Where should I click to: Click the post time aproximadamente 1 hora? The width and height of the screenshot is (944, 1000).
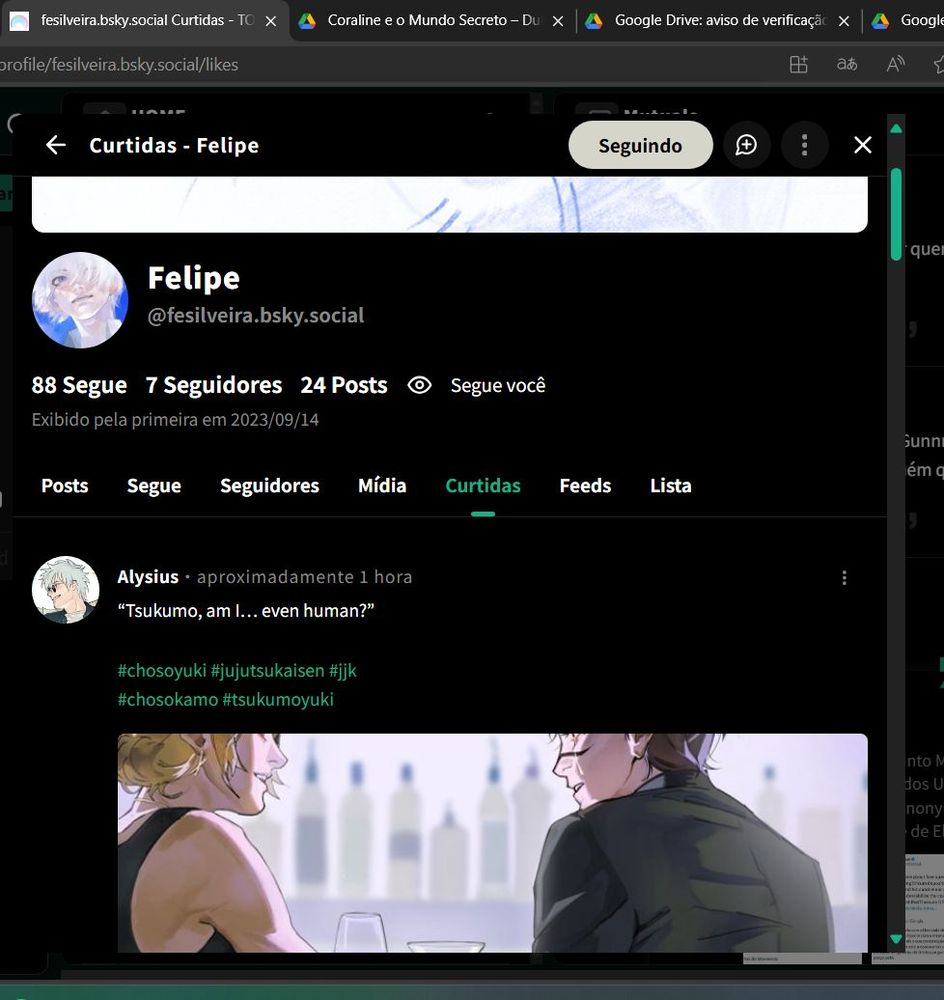(x=304, y=577)
